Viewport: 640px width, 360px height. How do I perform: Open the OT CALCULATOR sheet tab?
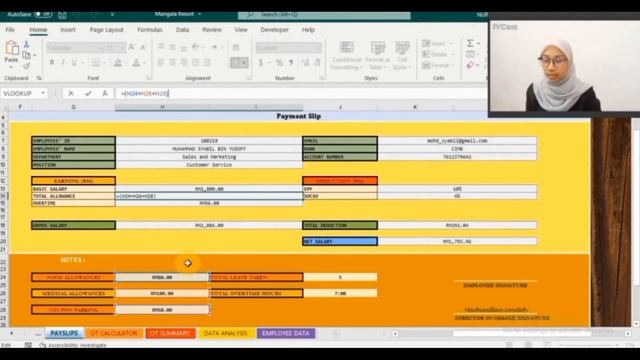pyautogui.click(x=113, y=333)
